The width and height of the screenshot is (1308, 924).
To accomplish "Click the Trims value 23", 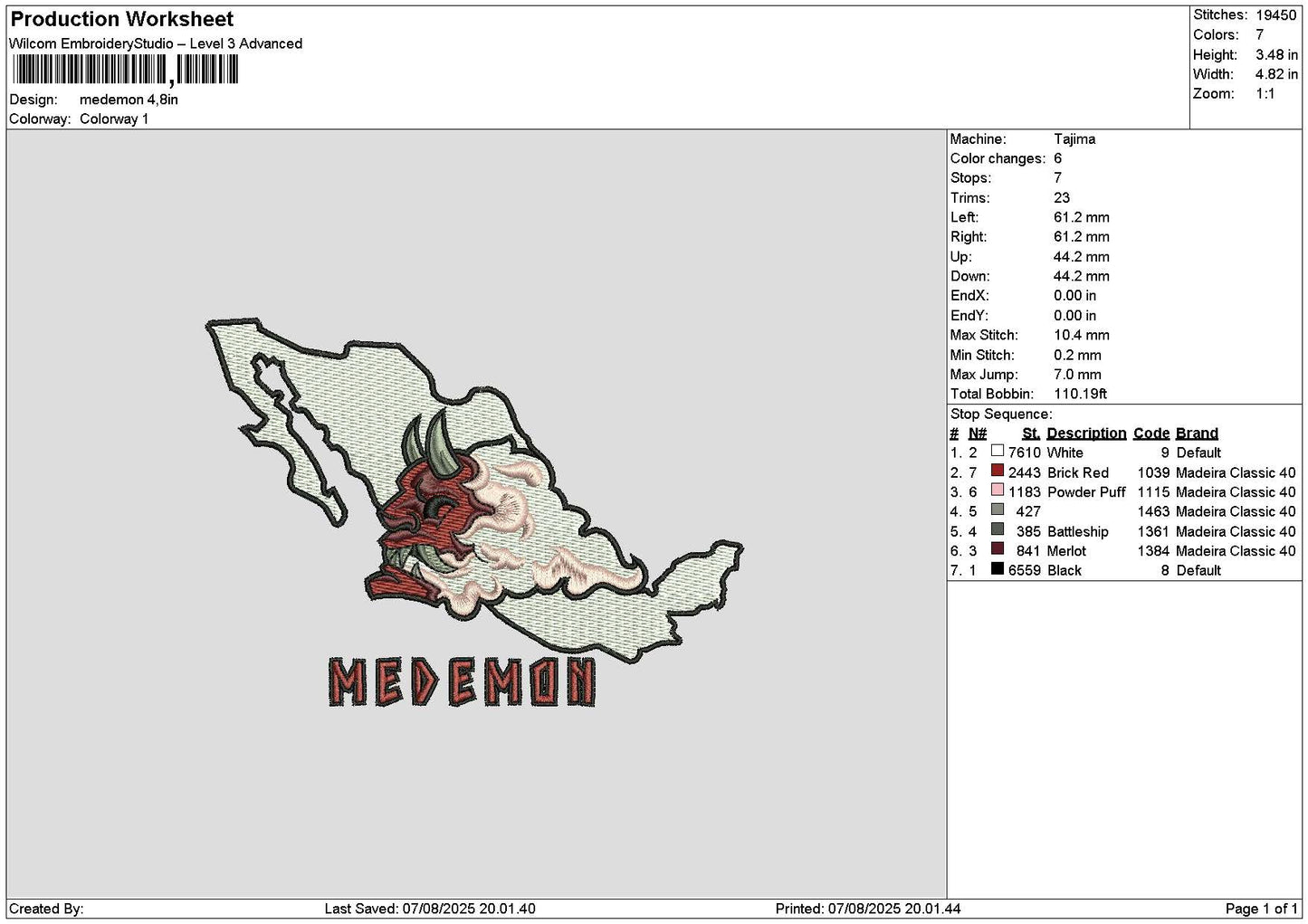I will [x=1062, y=198].
